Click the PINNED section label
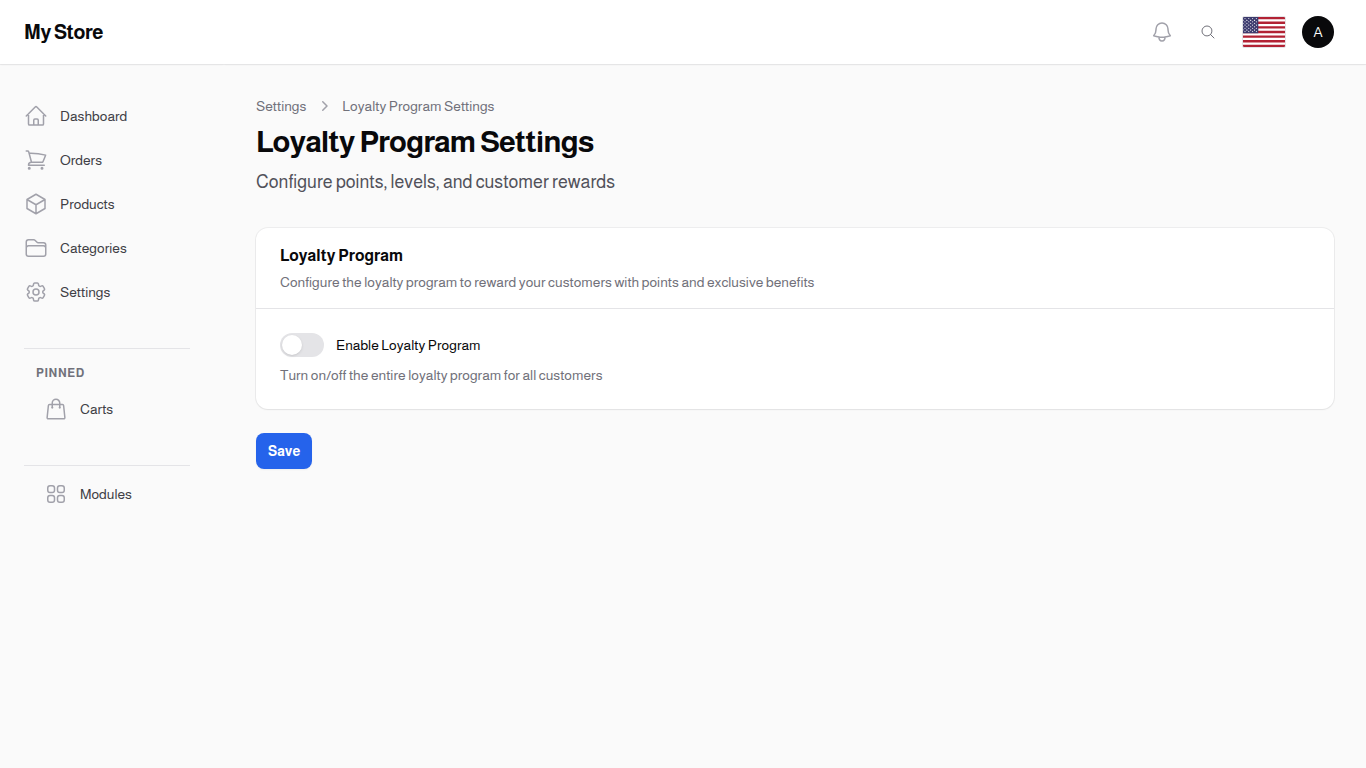Screen dimensions: 1366x768 (x=60, y=373)
